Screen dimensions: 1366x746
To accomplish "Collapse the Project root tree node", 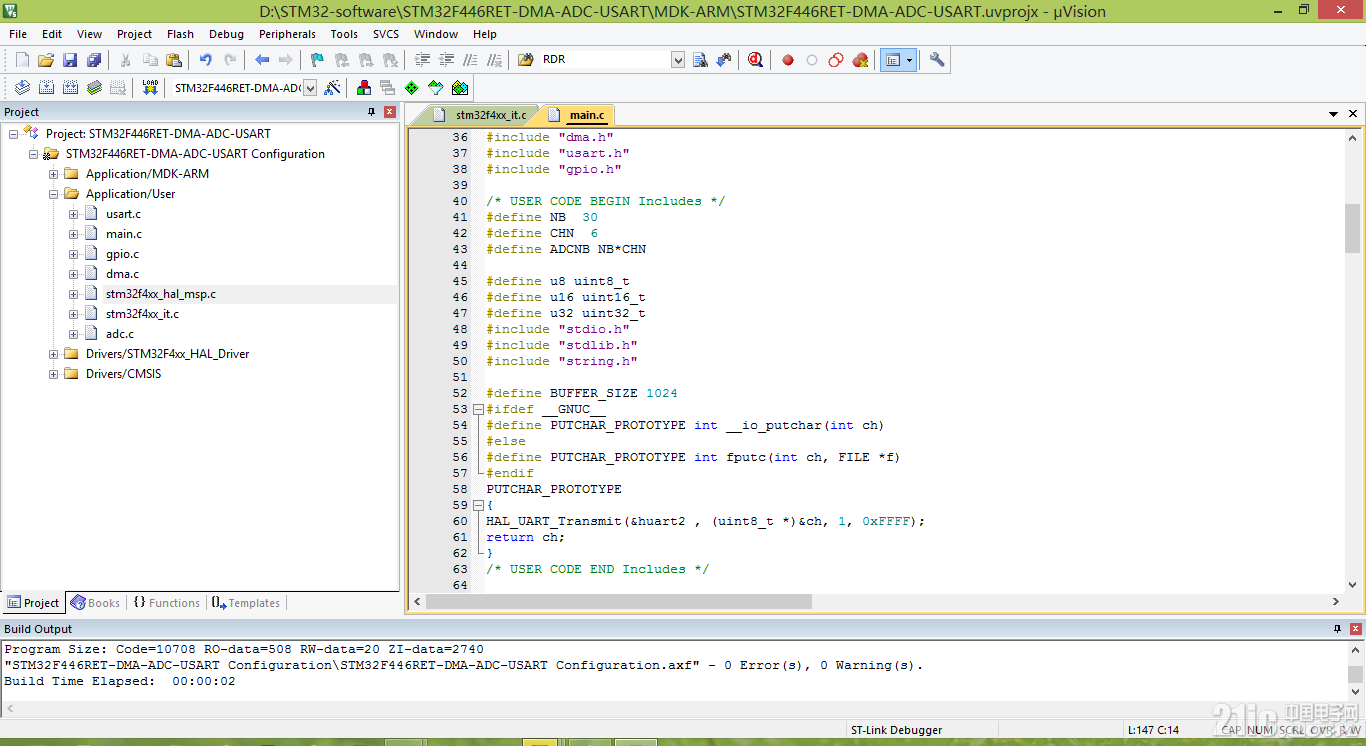I will pos(14,134).
